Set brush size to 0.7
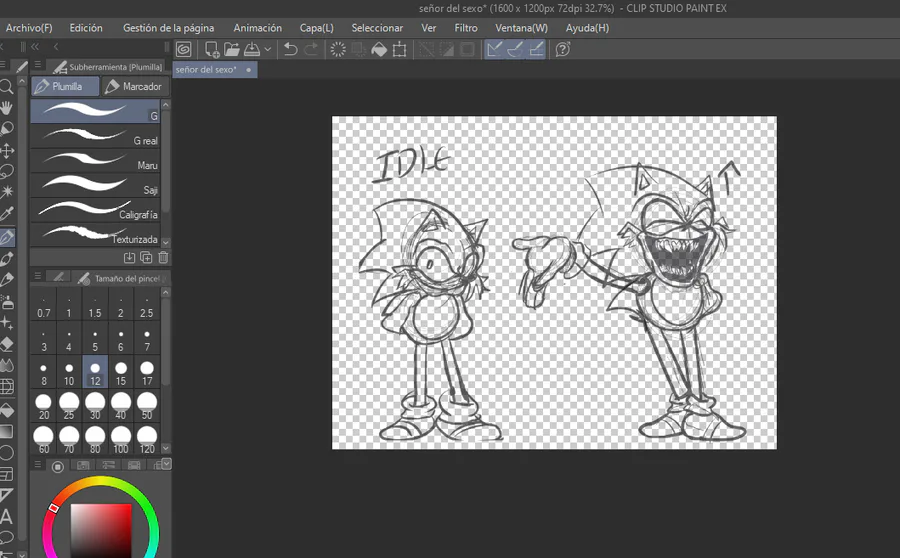 click(44, 306)
